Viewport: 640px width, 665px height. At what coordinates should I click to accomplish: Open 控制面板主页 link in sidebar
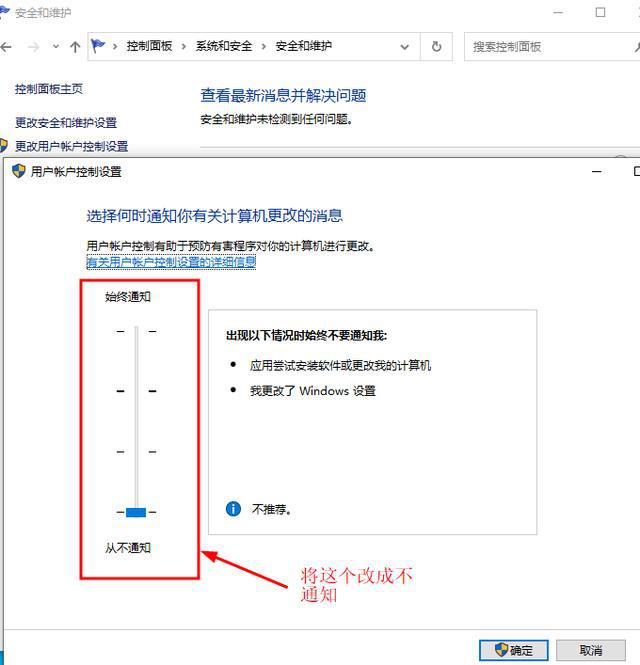tap(49, 89)
